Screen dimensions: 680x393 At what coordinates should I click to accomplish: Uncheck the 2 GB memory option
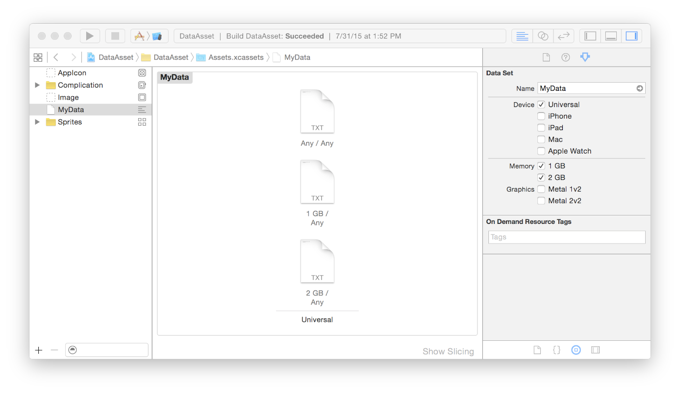click(x=541, y=177)
